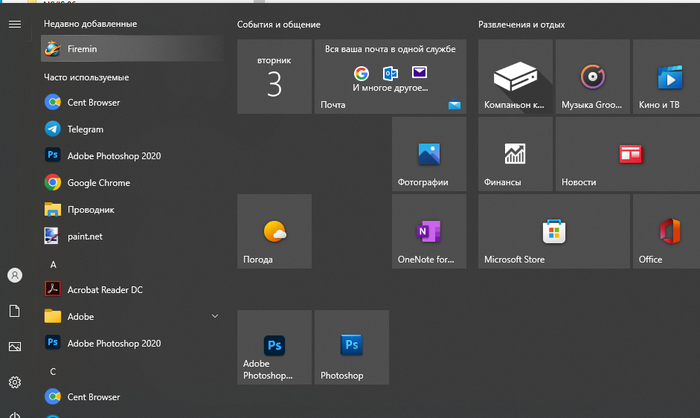Viewport: 700px width, 418px height.
Task: Open the Adobe folder entry
Action: tap(132, 316)
